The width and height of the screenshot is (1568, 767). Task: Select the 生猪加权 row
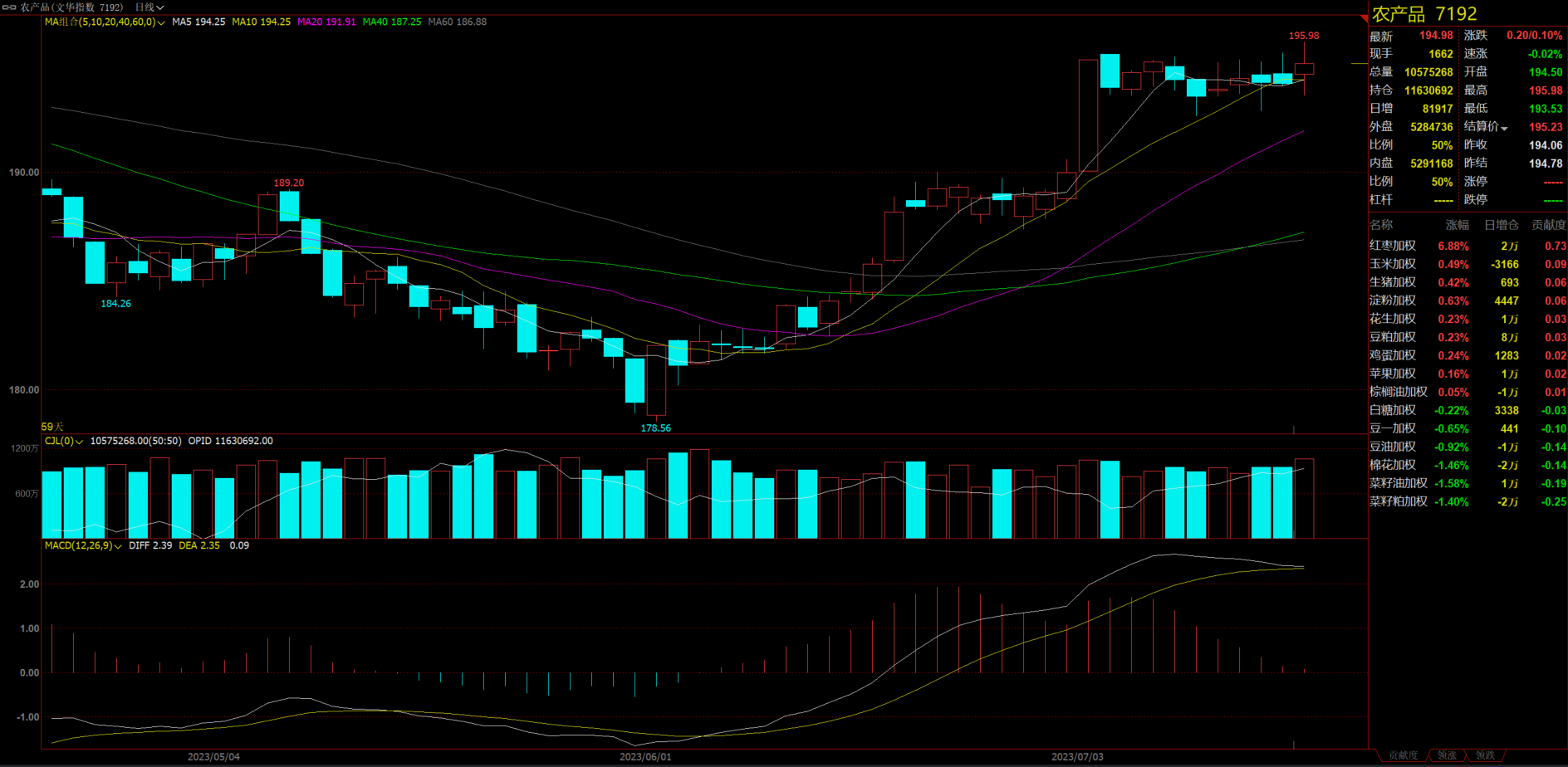tap(1468, 283)
